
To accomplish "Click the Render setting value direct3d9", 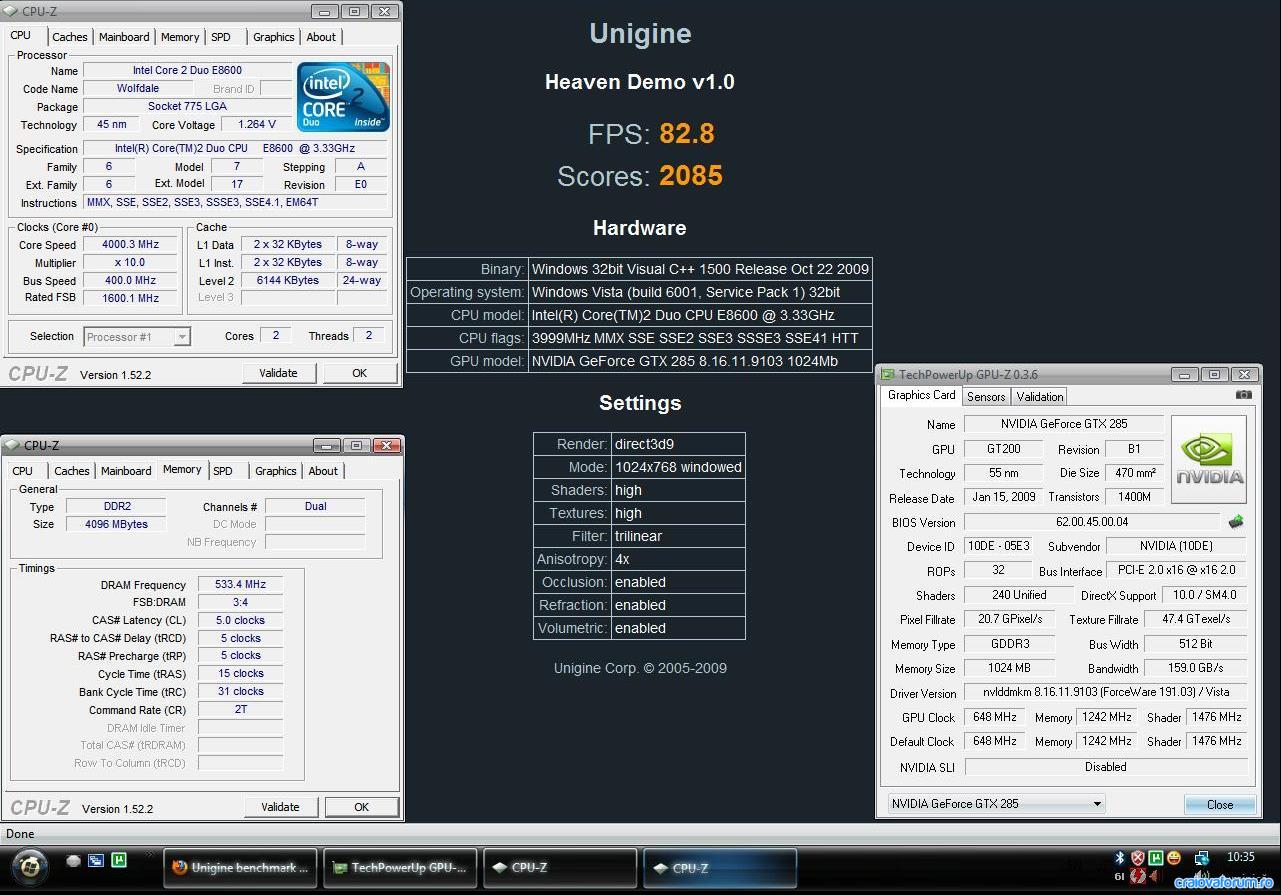I will click(677, 444).
